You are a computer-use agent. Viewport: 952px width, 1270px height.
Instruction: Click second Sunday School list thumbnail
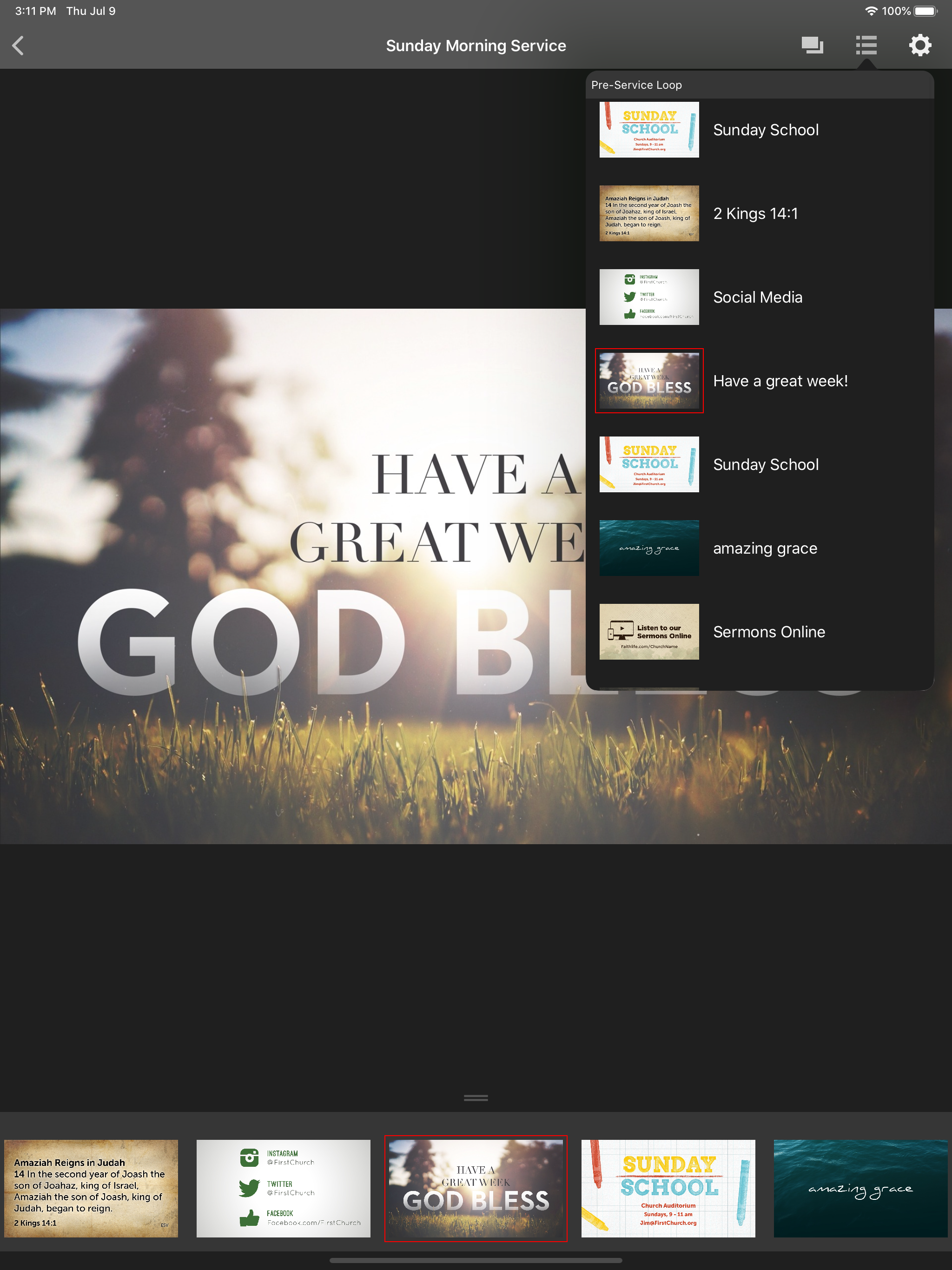pos(649,464)
